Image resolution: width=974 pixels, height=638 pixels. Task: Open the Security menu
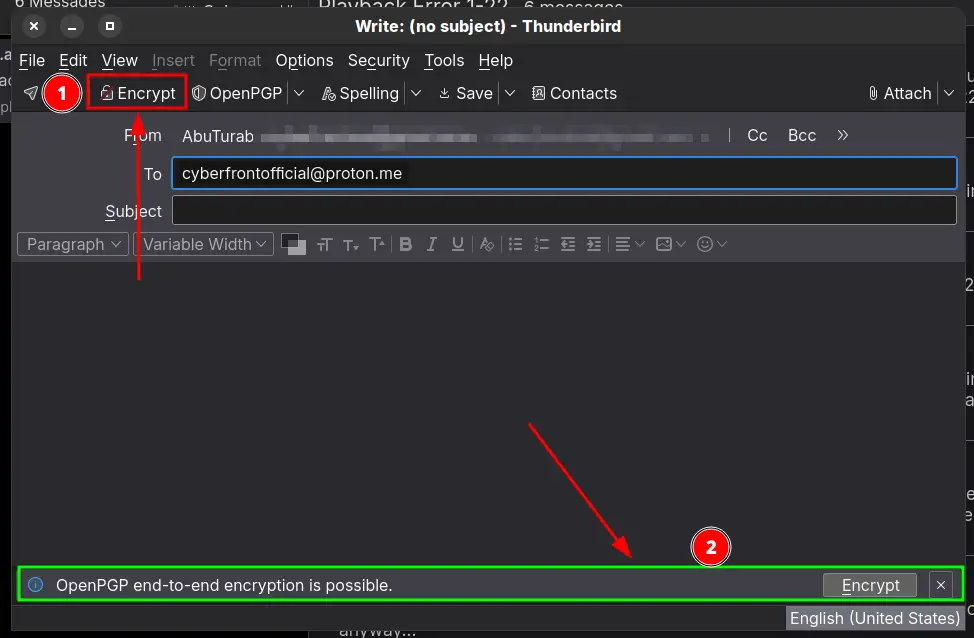[378, 60]
